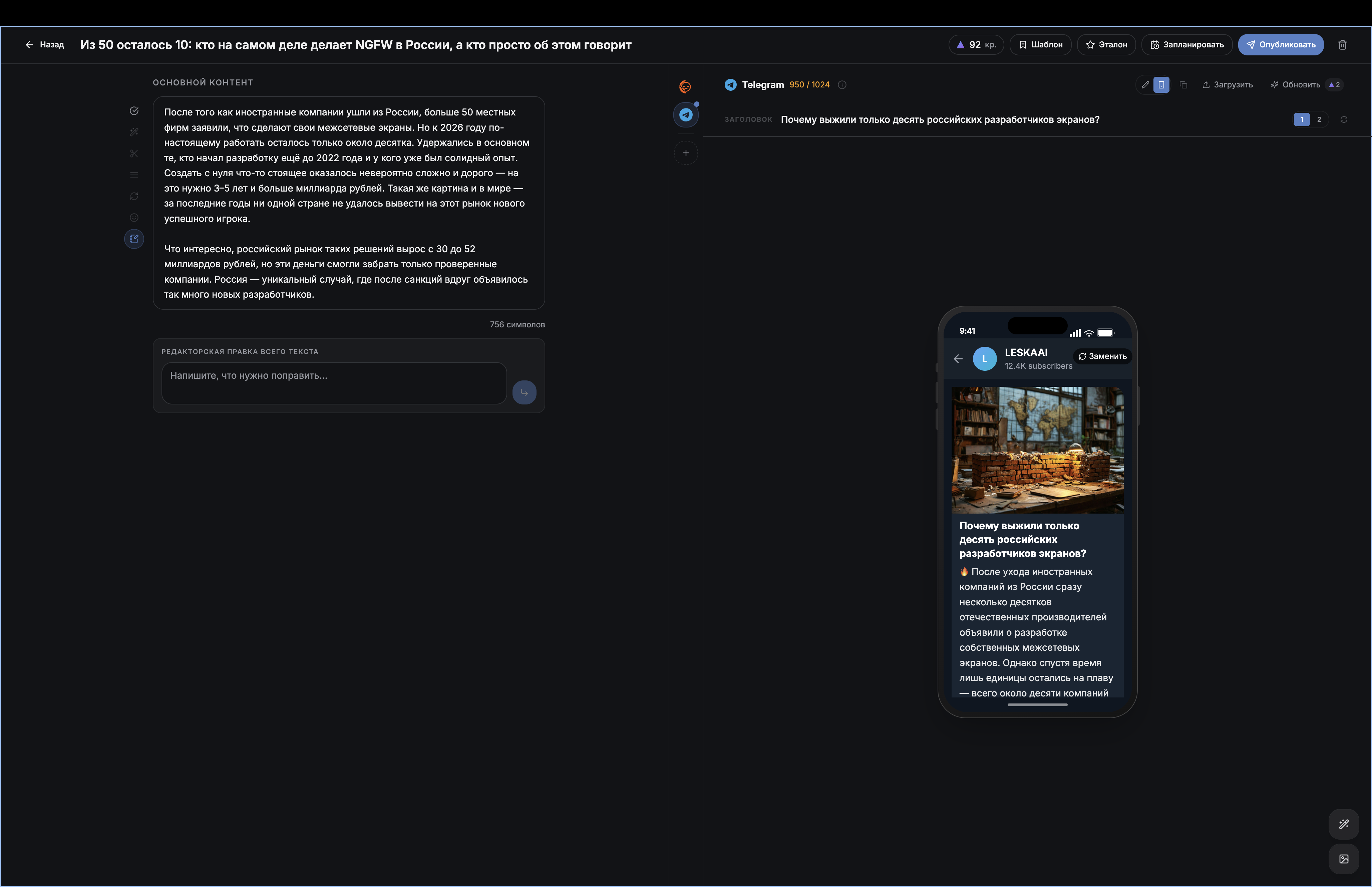Toggle the notebook editor-notes icon
The width and height of the screenshot is (1372, 887).
(134, 239)
